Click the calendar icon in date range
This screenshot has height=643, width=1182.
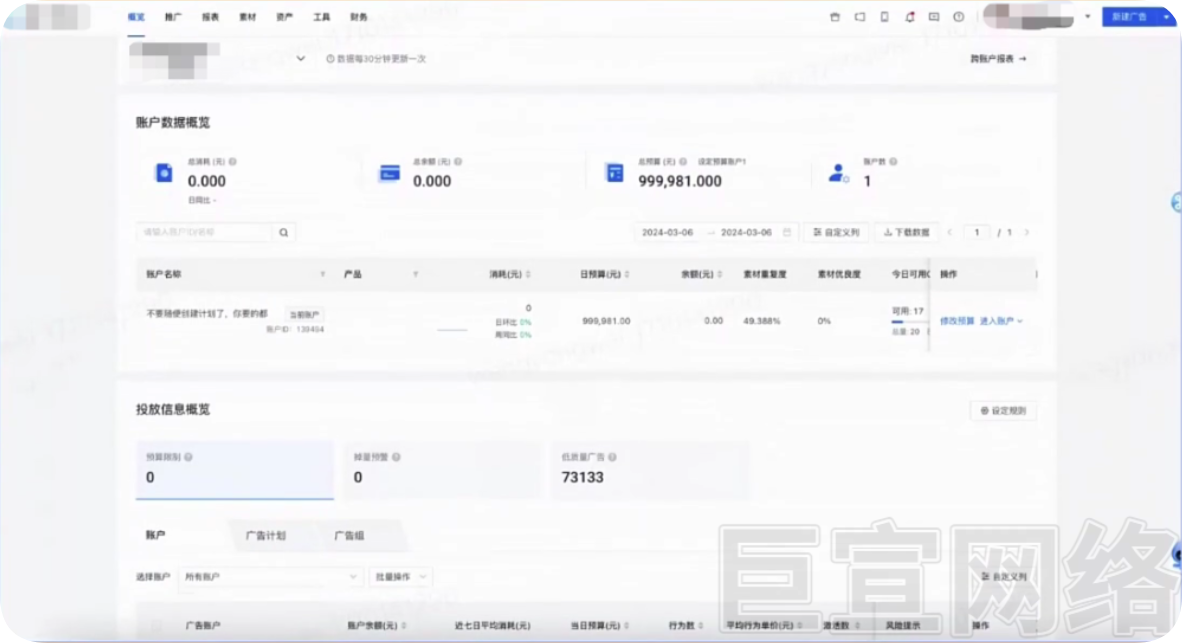786,232
